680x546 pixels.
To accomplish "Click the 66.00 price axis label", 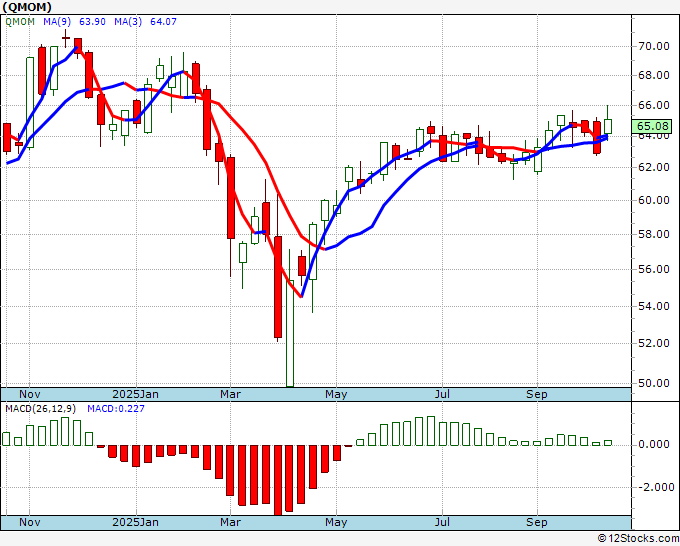I will [x=654, y=105].
